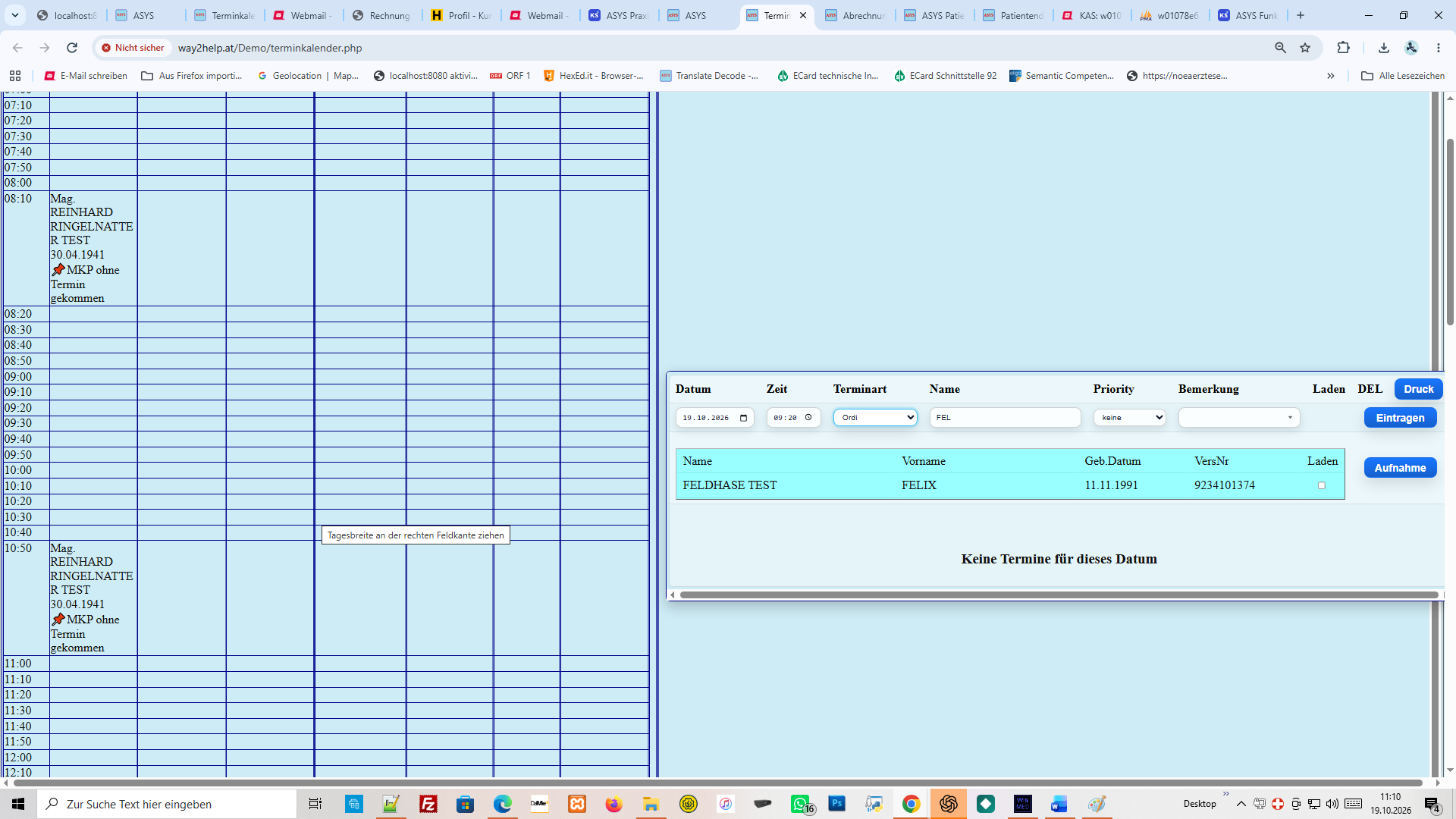Viewport: 1456px width, 819px height.
Task: Bookmark this page with the star icon
Action: click(x=1305, y=48)
